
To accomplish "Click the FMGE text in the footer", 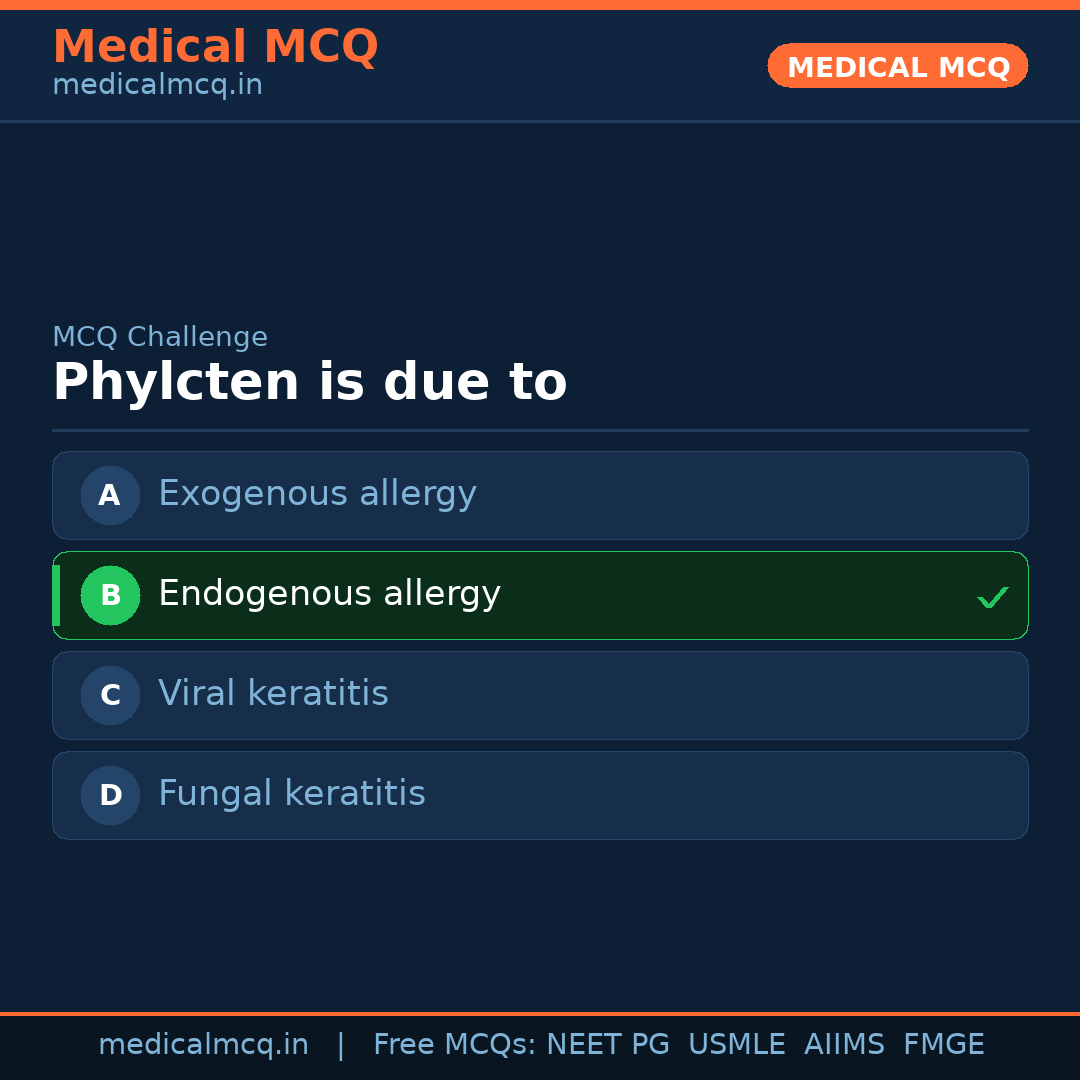I will [x=943, y=1043].
